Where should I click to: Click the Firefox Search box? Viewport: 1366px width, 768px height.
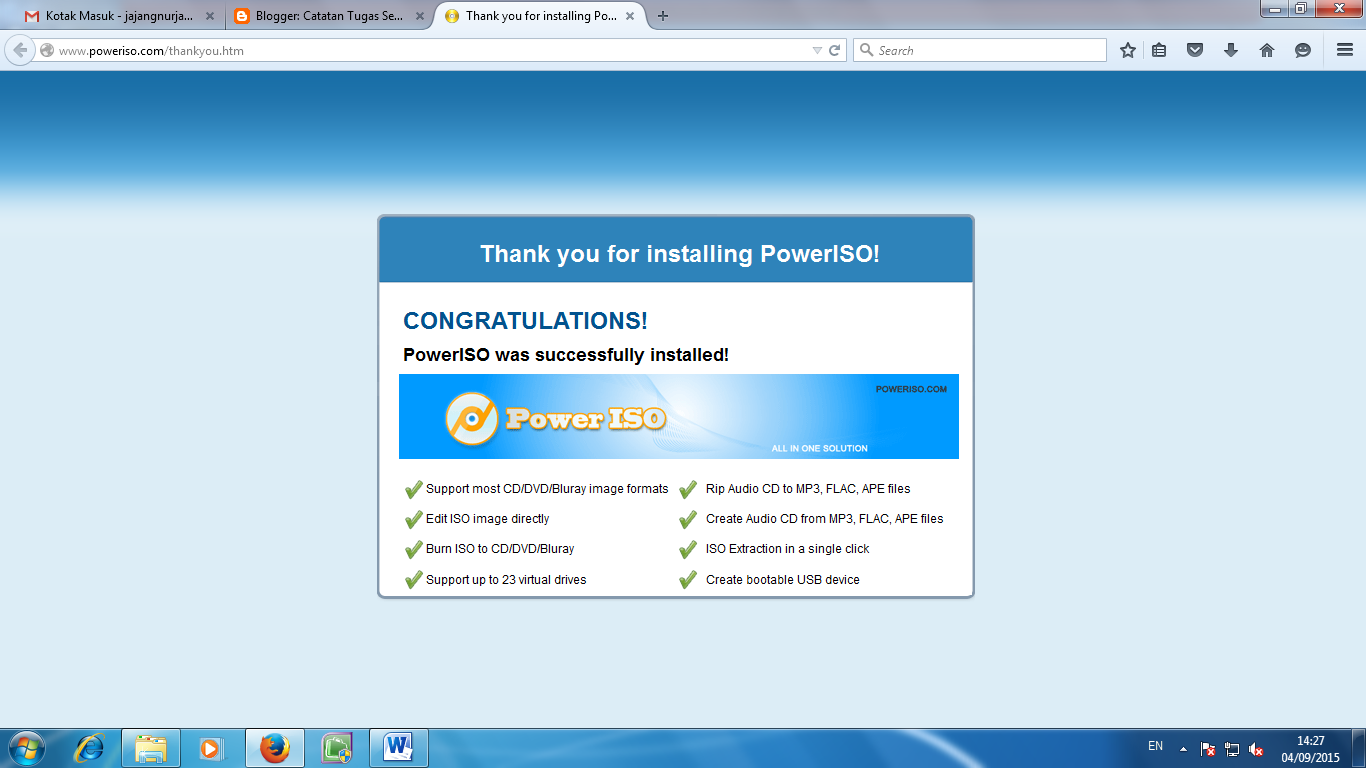(x=980, y=50)
